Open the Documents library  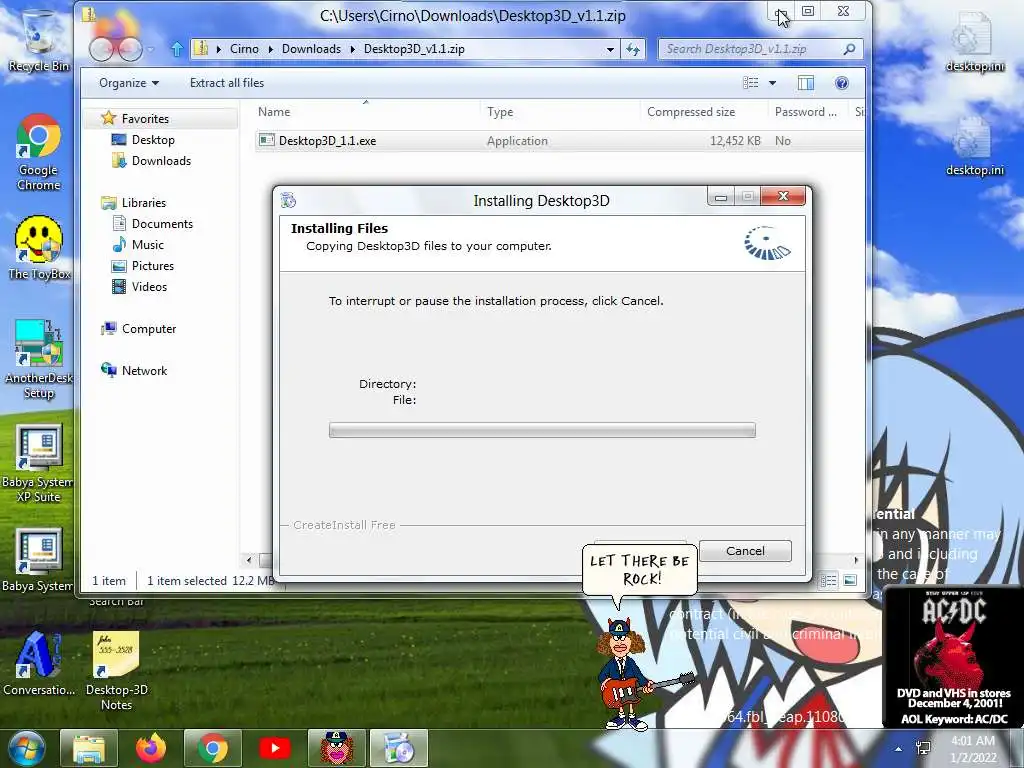click(162, 223)
